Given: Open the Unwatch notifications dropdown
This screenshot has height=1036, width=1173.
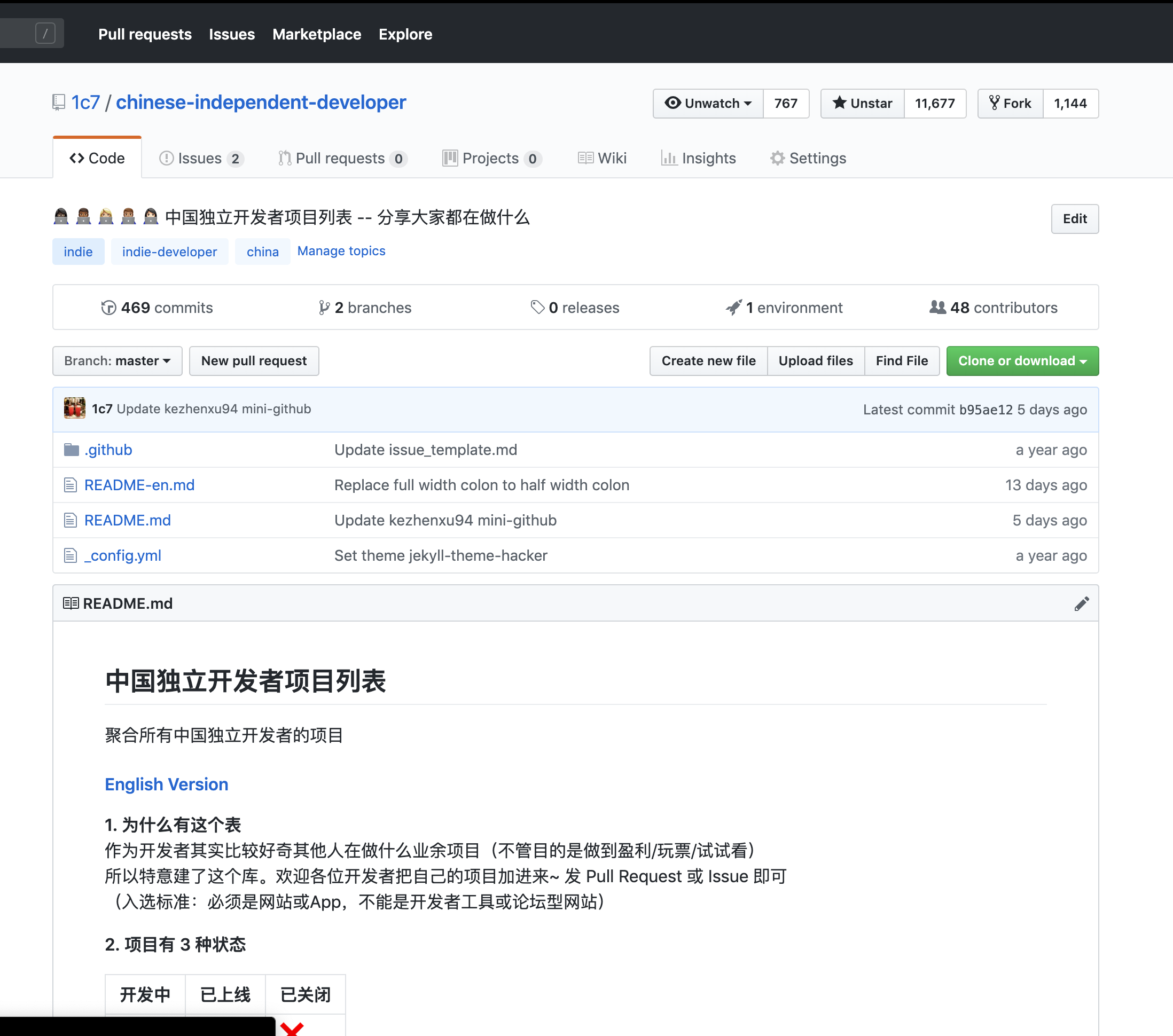Looking at the screenshot, I should [x=708, y=103].
